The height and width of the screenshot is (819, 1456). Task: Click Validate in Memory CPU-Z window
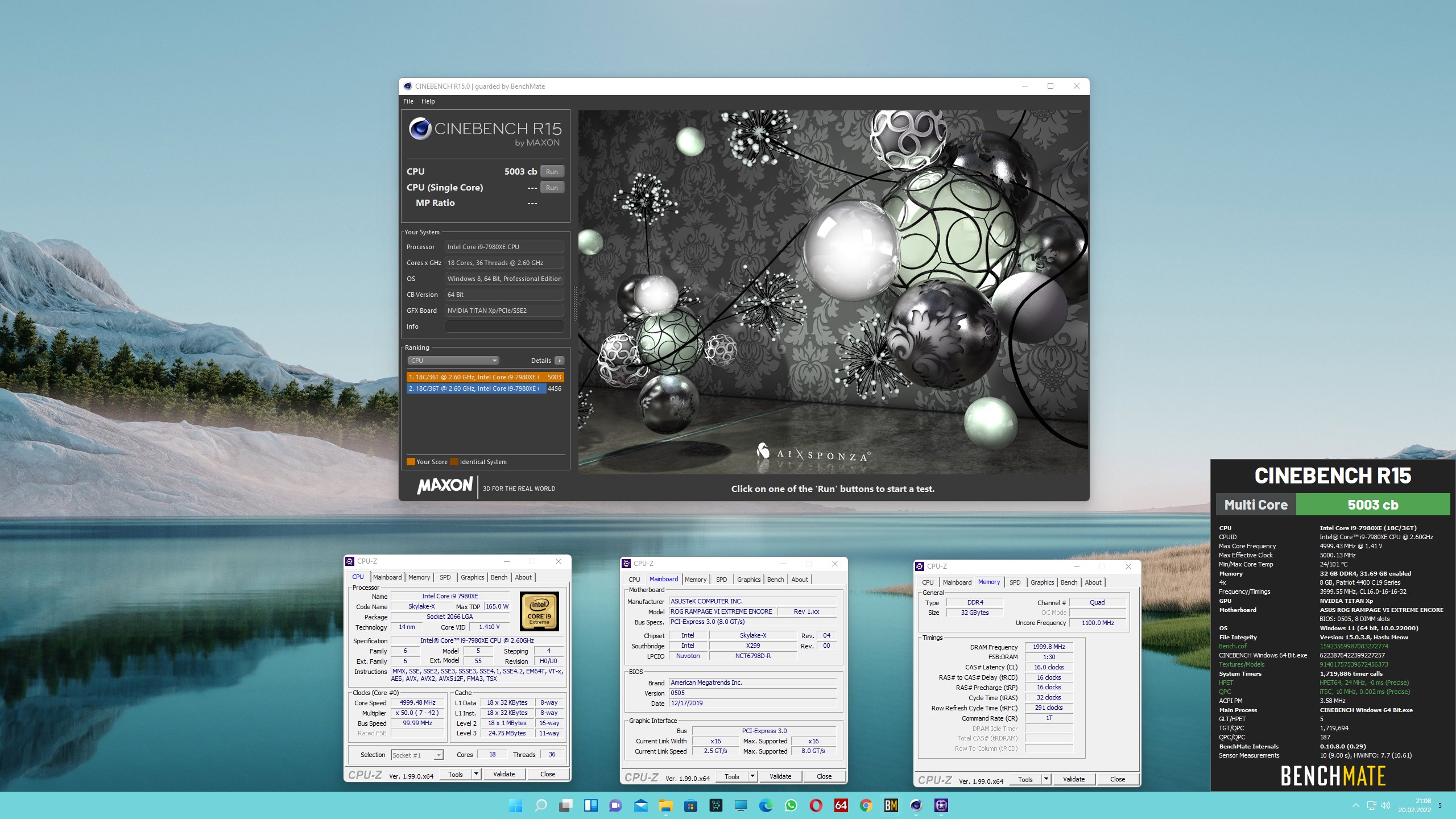pyautogui.click(x=1074, y=779)
